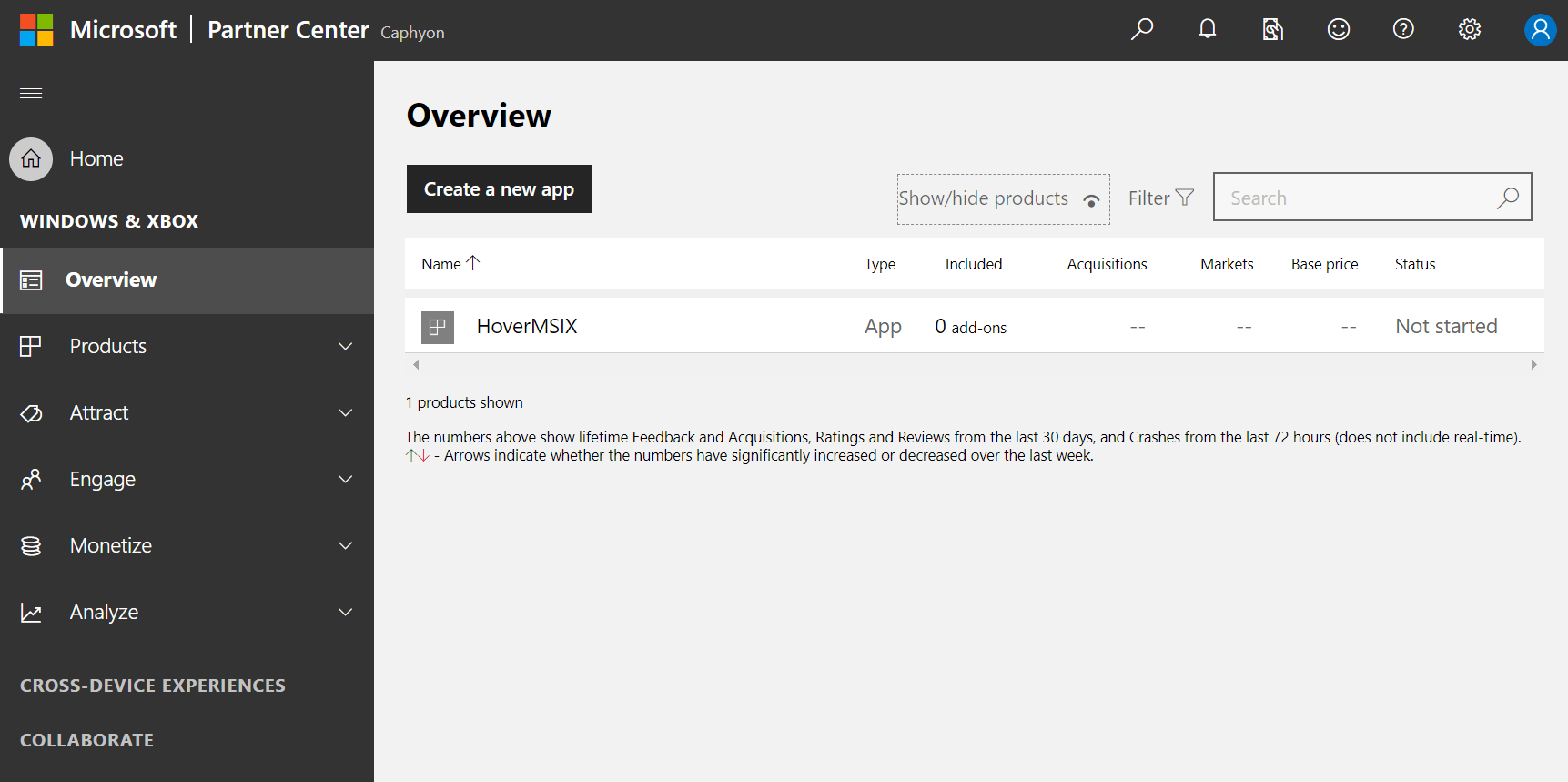Viewport: 1568px width, 782px height.
Task: Click Markets column header
Action: pyautogui.click(x=1227, y=264)
